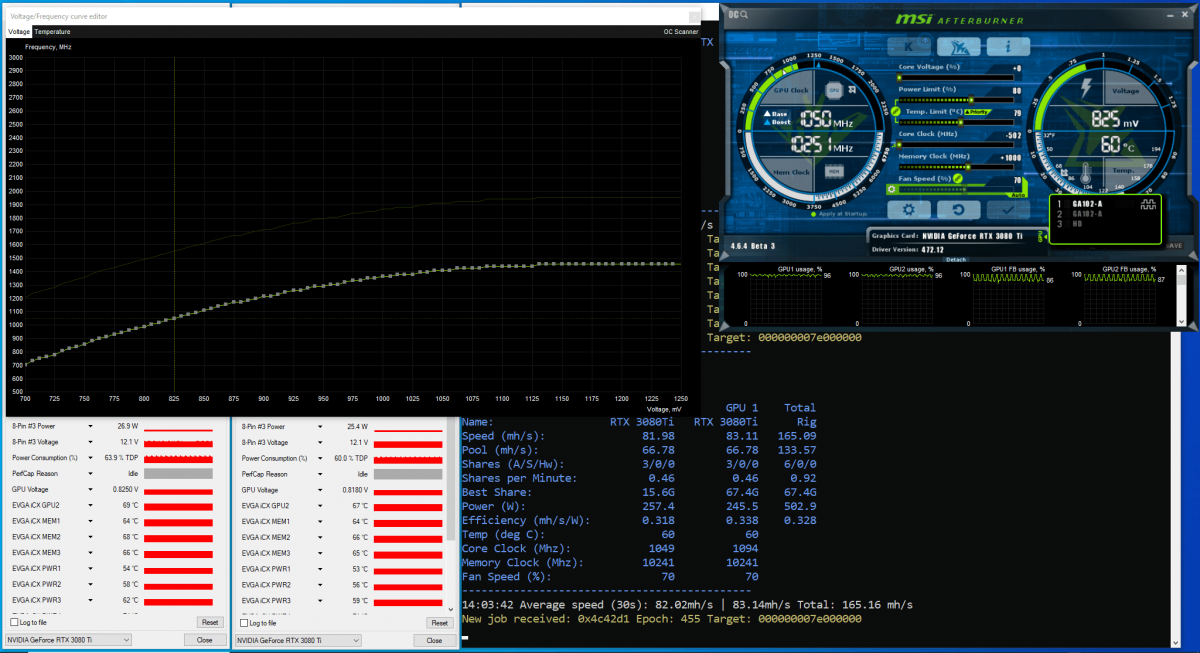The width and height of the screenshot is (1200, 653).
Task: Reset Afterburner settings using circular arrow icon
Action: pyautogui.click(x=960, y=210)
